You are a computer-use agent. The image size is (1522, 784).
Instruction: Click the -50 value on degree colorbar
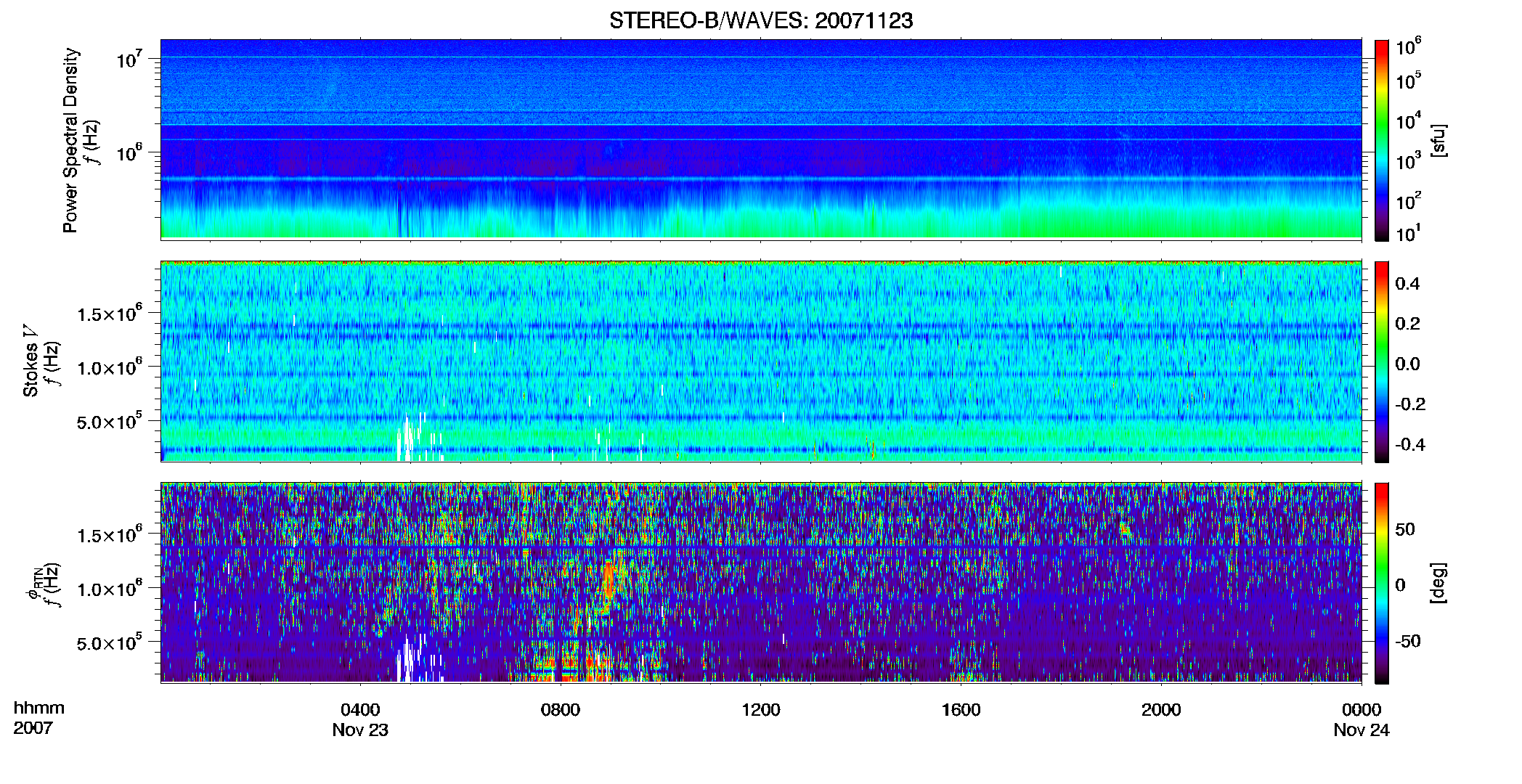(1407, 641)
